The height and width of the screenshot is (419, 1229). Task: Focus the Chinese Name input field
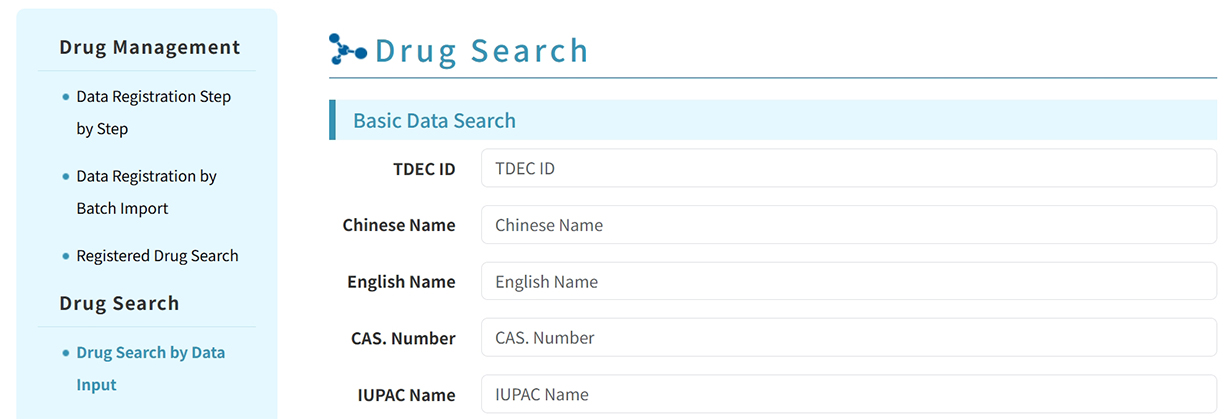point(849,225)
